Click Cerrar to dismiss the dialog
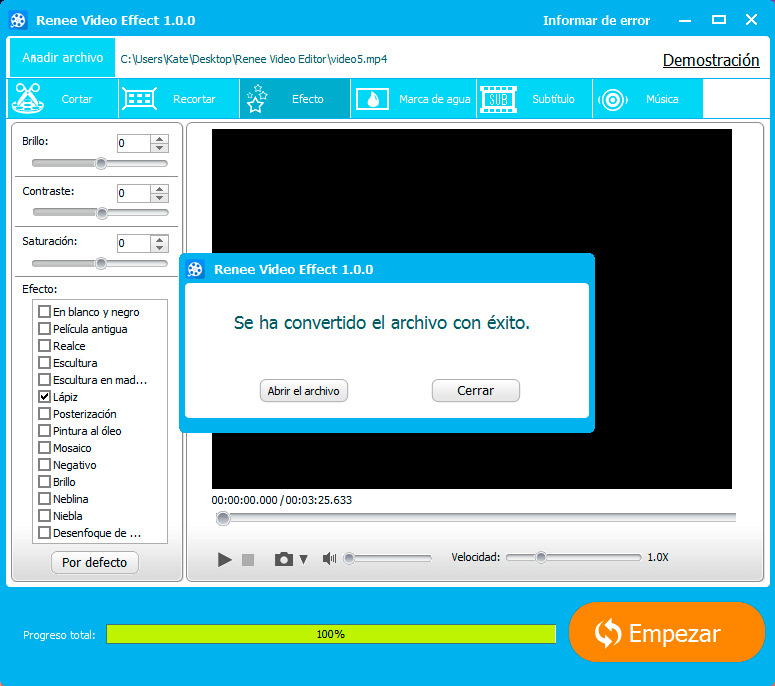 [x=475, y=390]
